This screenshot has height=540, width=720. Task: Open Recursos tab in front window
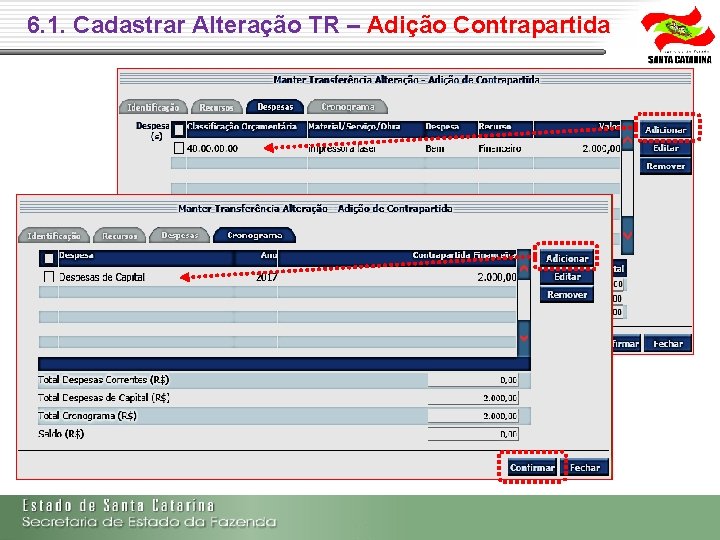point(119,236)
